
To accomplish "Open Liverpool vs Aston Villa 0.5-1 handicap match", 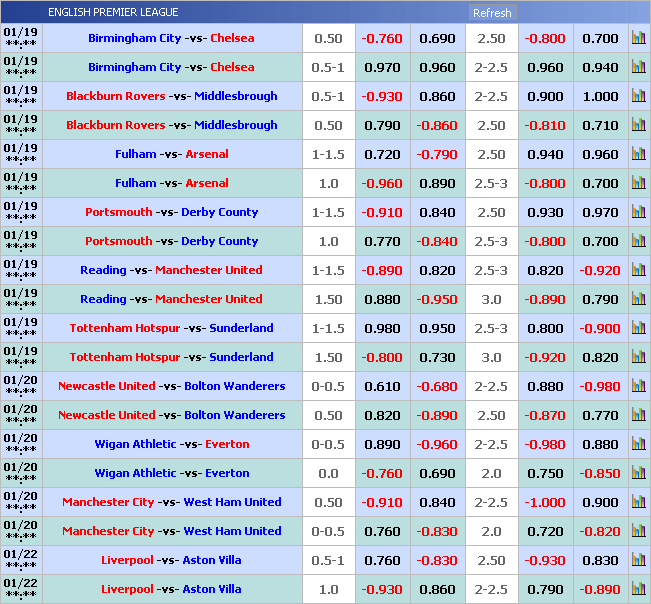I will 171,561.
